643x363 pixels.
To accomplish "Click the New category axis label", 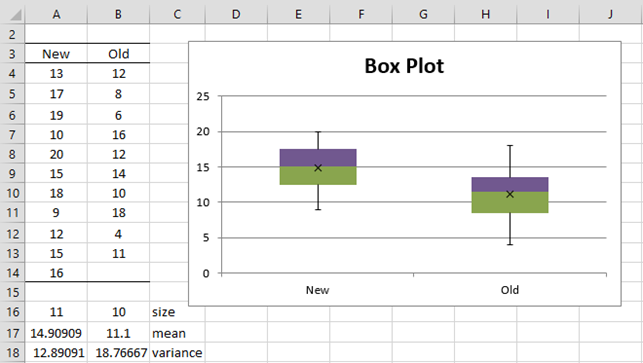I will point(317,290).
